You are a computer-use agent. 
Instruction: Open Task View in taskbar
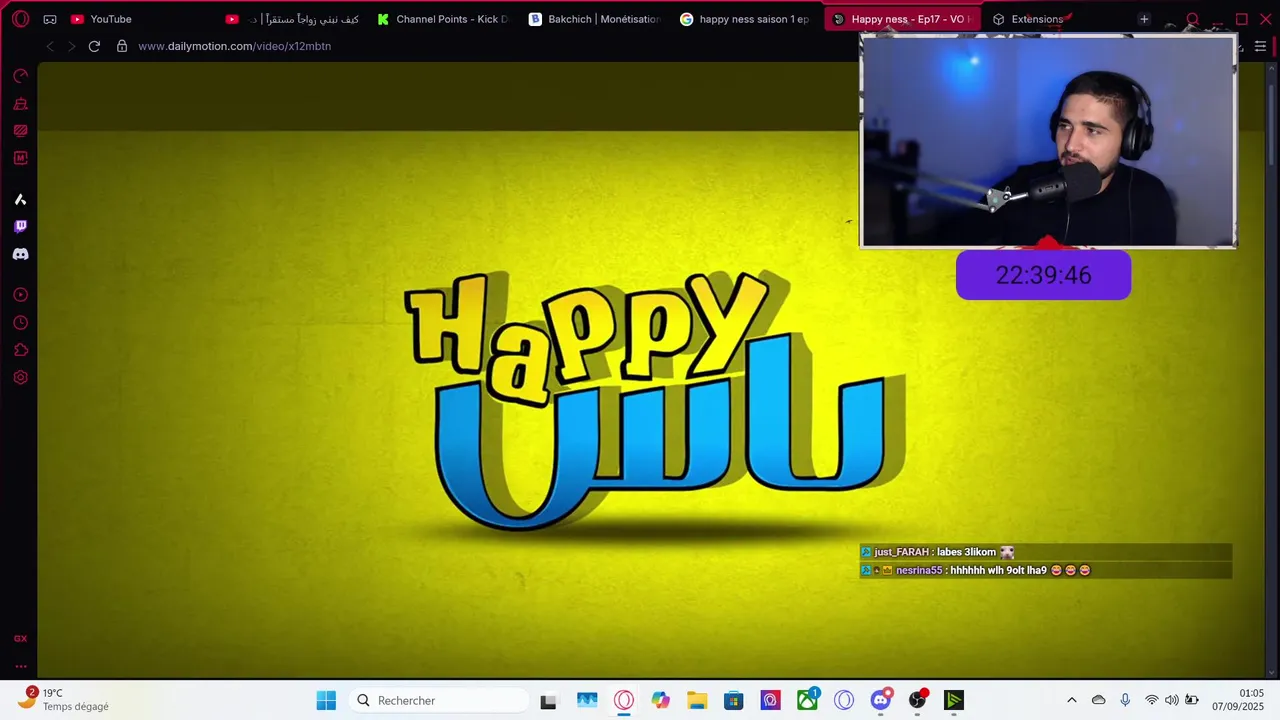click(548, 700)
